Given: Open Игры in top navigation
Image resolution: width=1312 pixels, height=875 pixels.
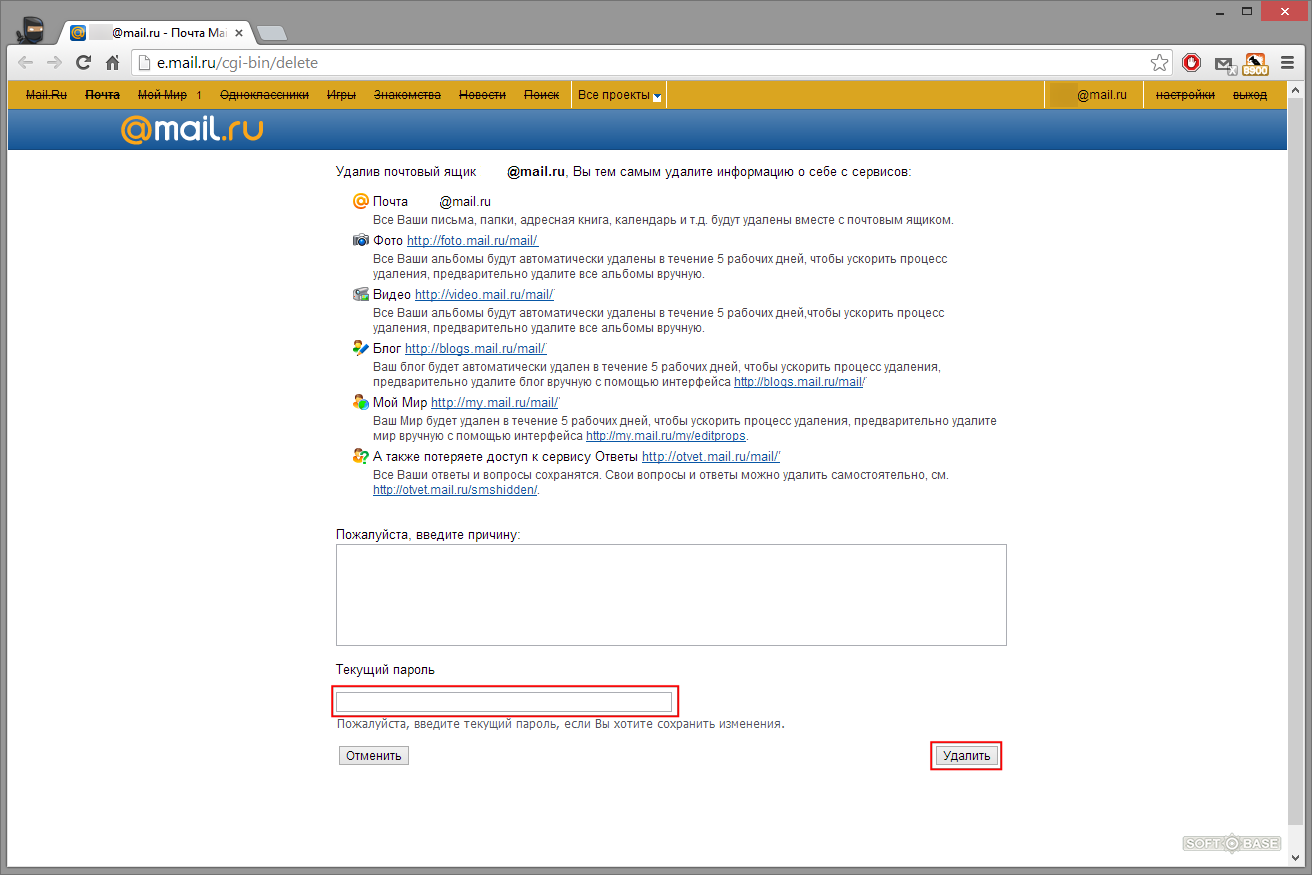Looking at the screenshot, I should click(341, 95).
